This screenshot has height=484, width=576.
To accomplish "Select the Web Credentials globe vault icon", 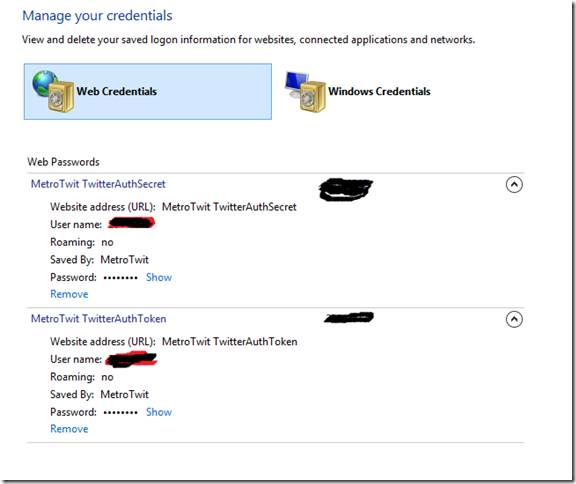I will coord(53,91).
